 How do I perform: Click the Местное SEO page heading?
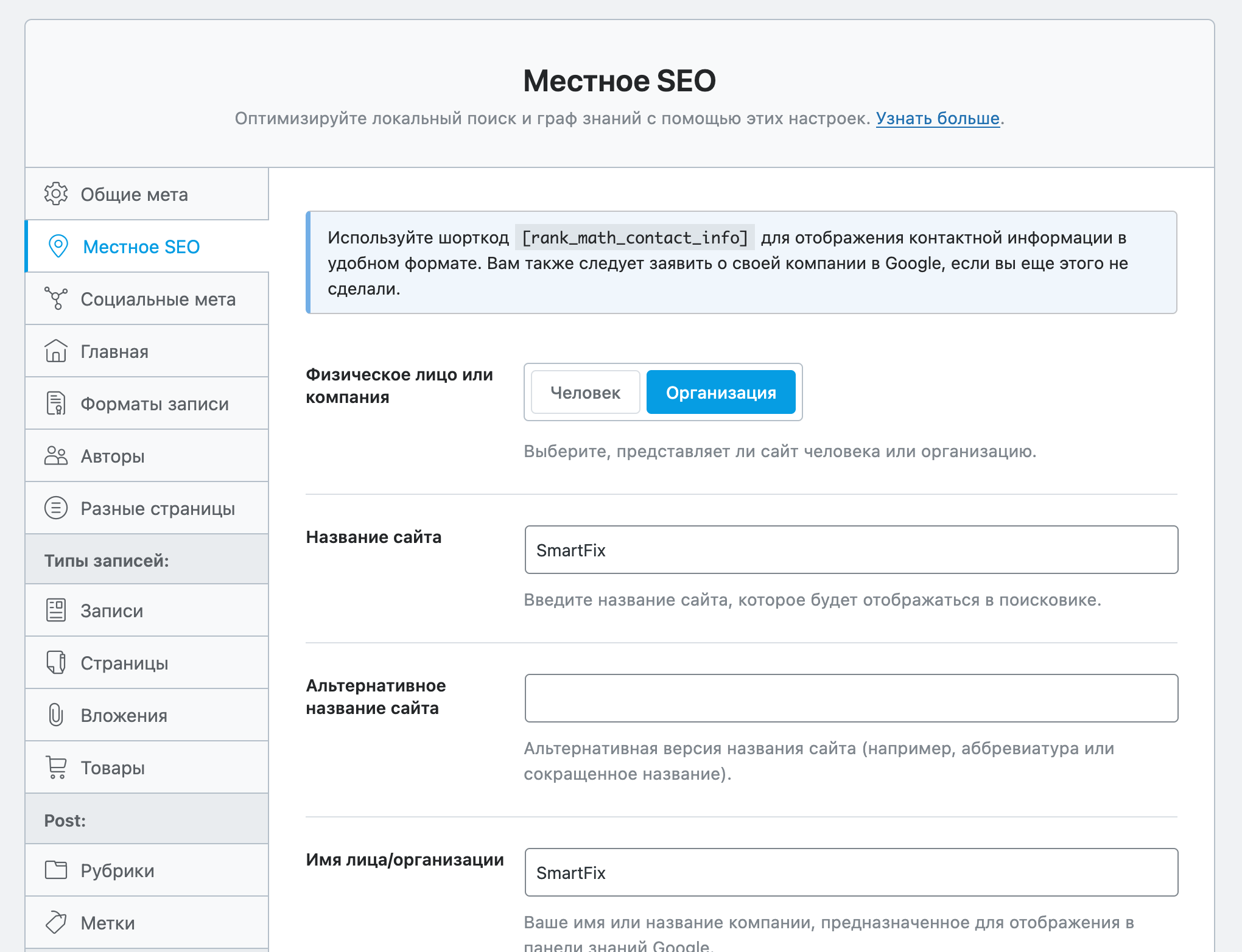coord(620,81)
